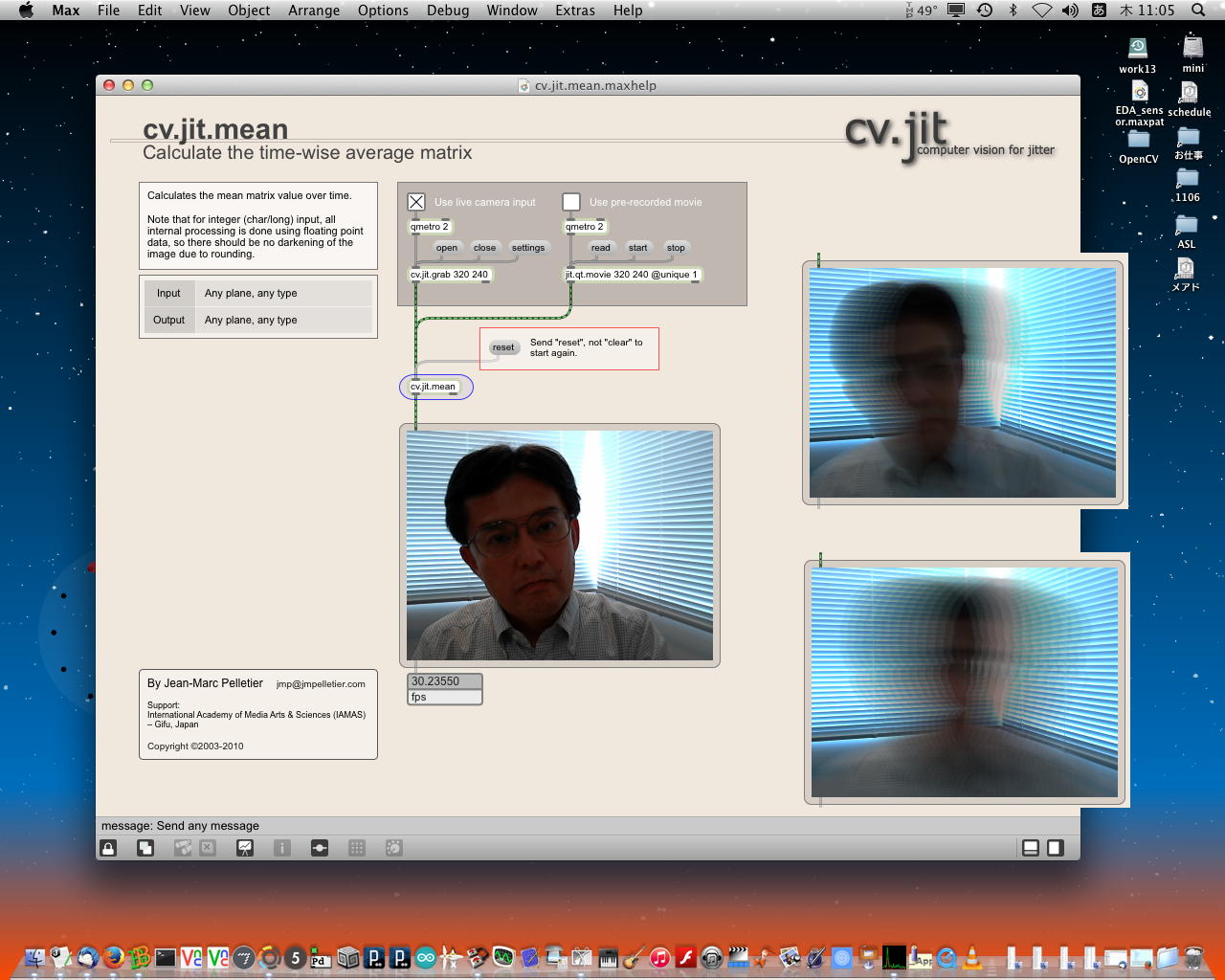Open VLC cone icon in the Dock

click(971, 956)
